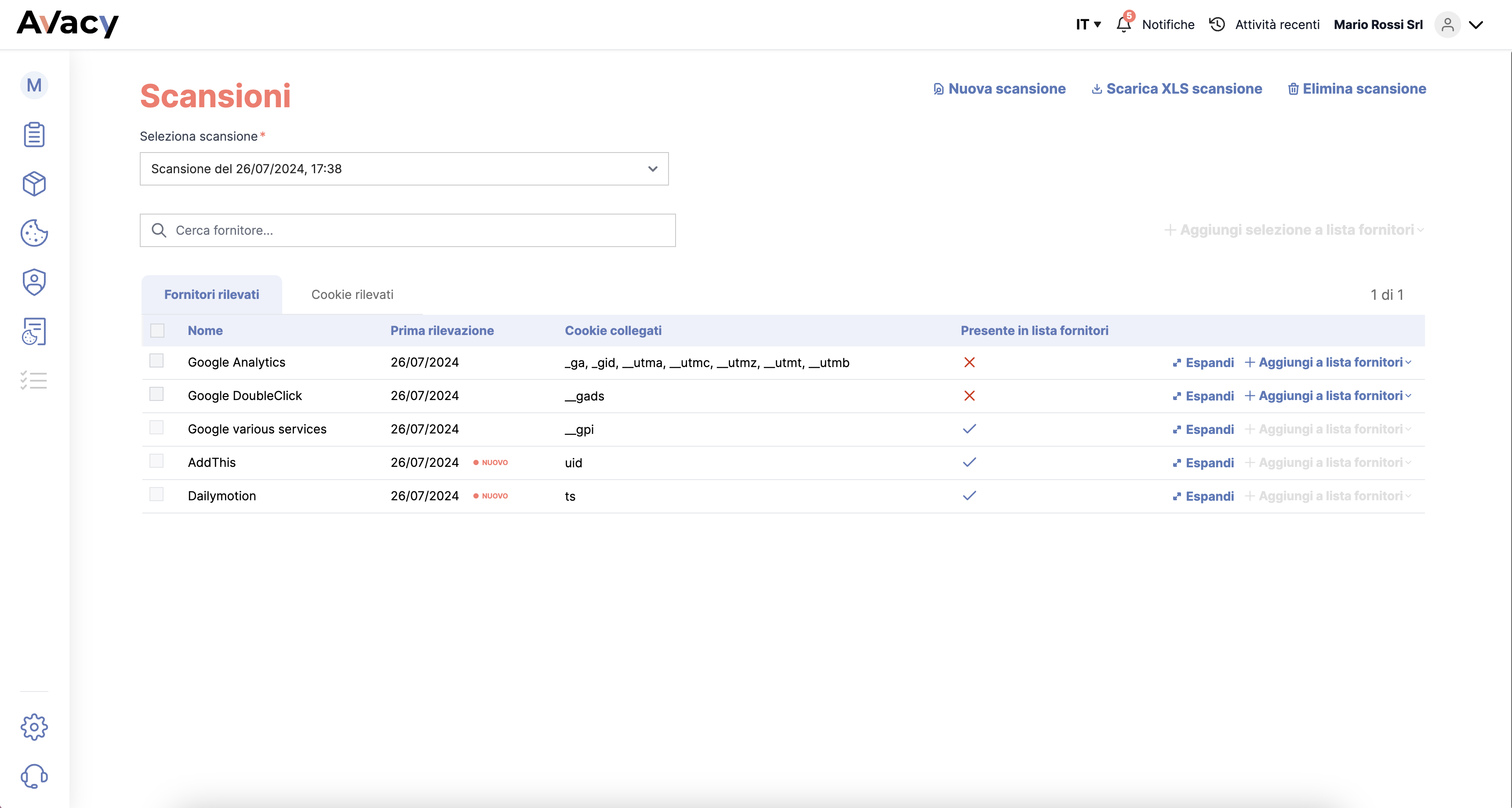Click the 1 di 1 pagination indicator
Image resolution: width=1512 pixels, height=808 pixels.
[1387, 295]
